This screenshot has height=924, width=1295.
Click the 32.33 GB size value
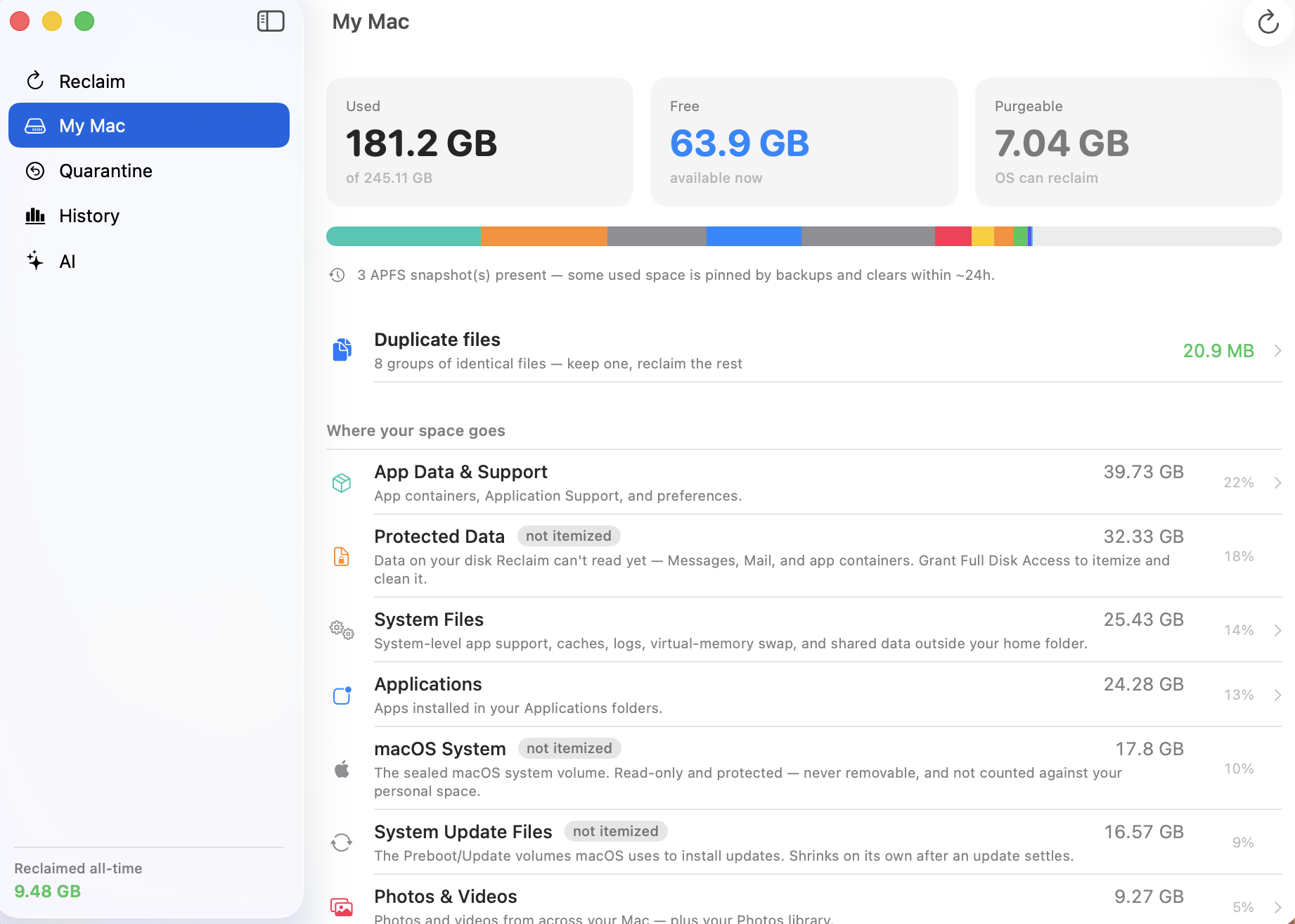coord(1143,537)
